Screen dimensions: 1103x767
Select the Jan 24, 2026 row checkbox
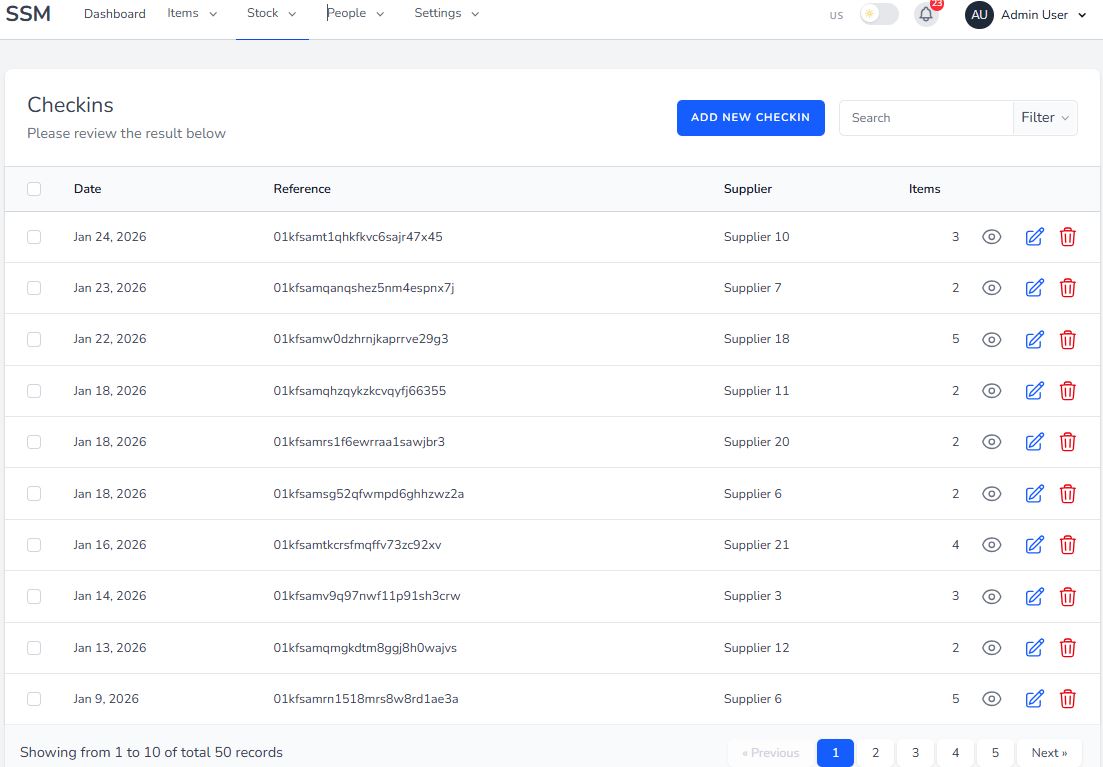(34, 237)
